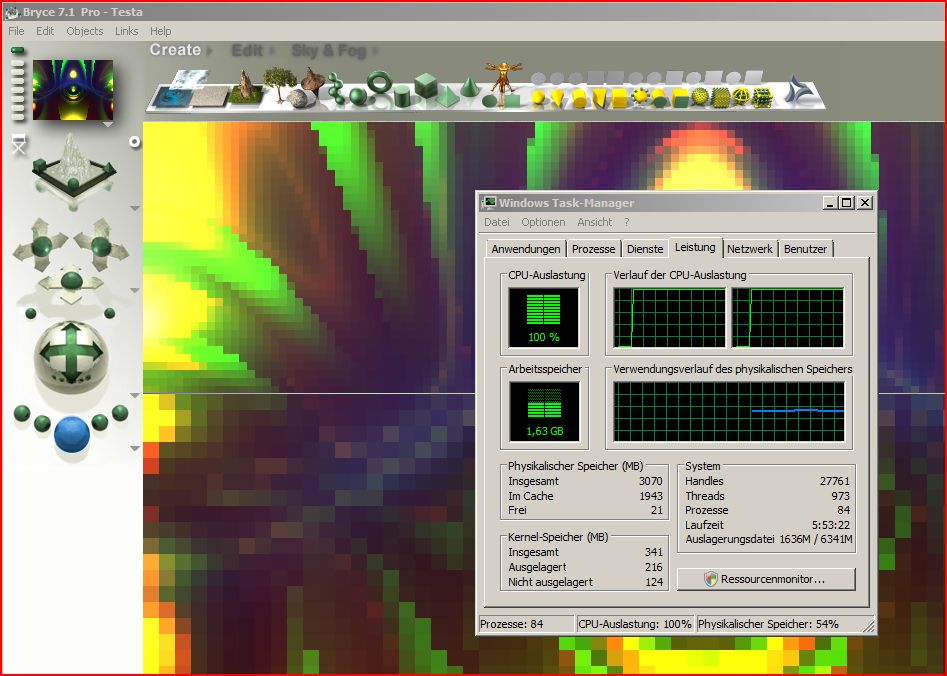Create a tree object
Screen dimensions: 947x676
coord(279,83)
